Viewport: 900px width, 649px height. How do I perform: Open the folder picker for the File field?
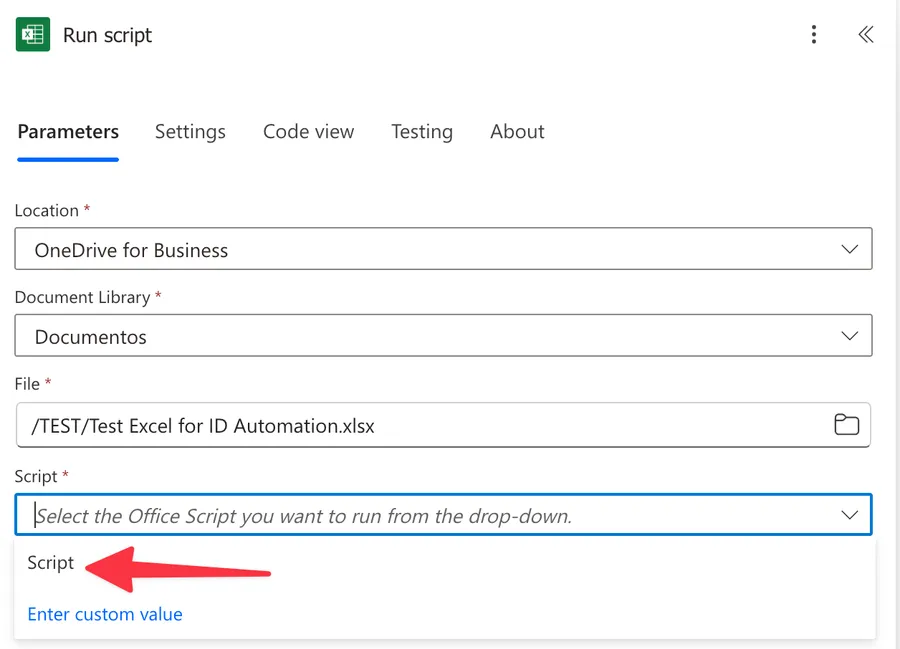point(846,425)
